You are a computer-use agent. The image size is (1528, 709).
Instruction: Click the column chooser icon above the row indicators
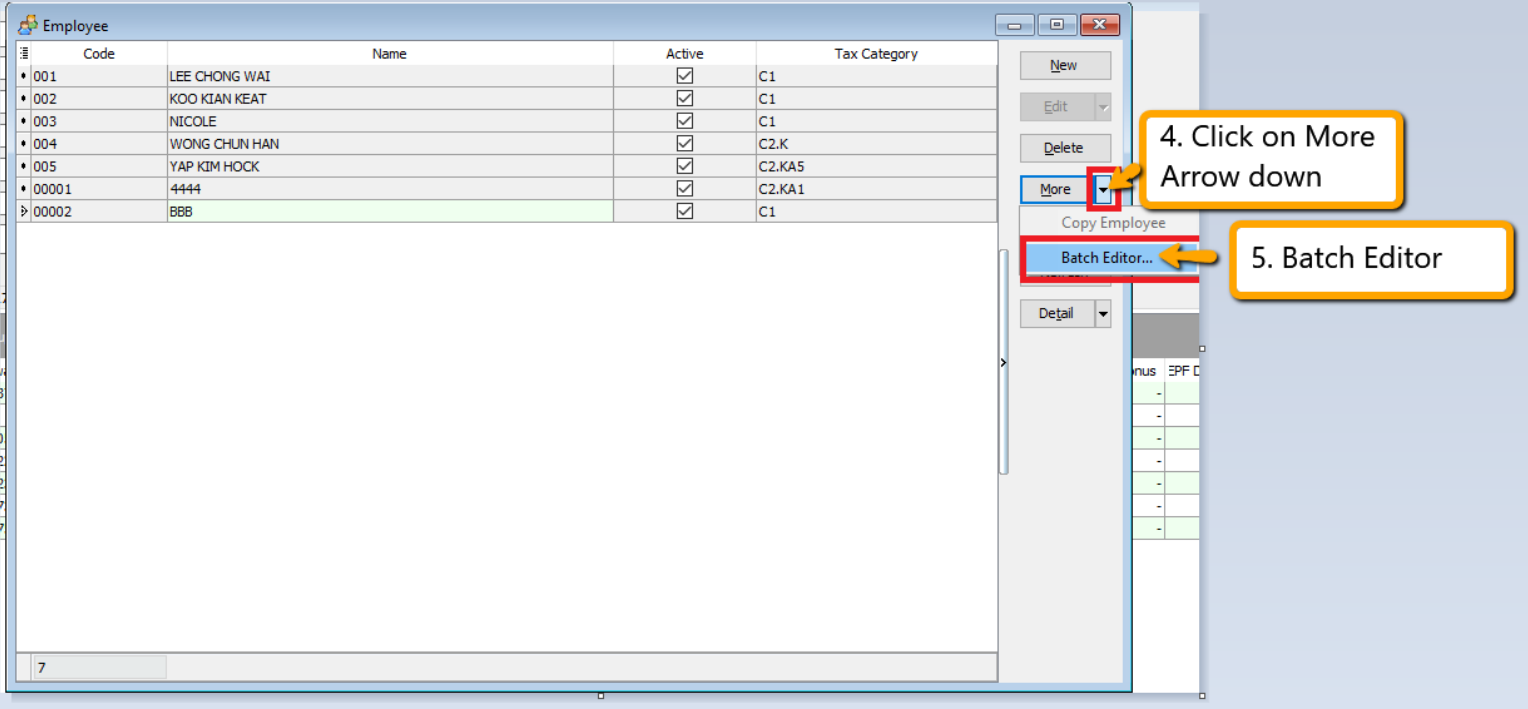coord(23,53)
